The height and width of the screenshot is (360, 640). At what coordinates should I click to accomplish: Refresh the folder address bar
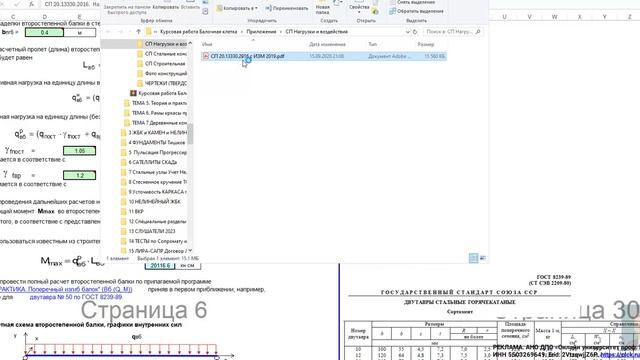[x=415, y=32]
